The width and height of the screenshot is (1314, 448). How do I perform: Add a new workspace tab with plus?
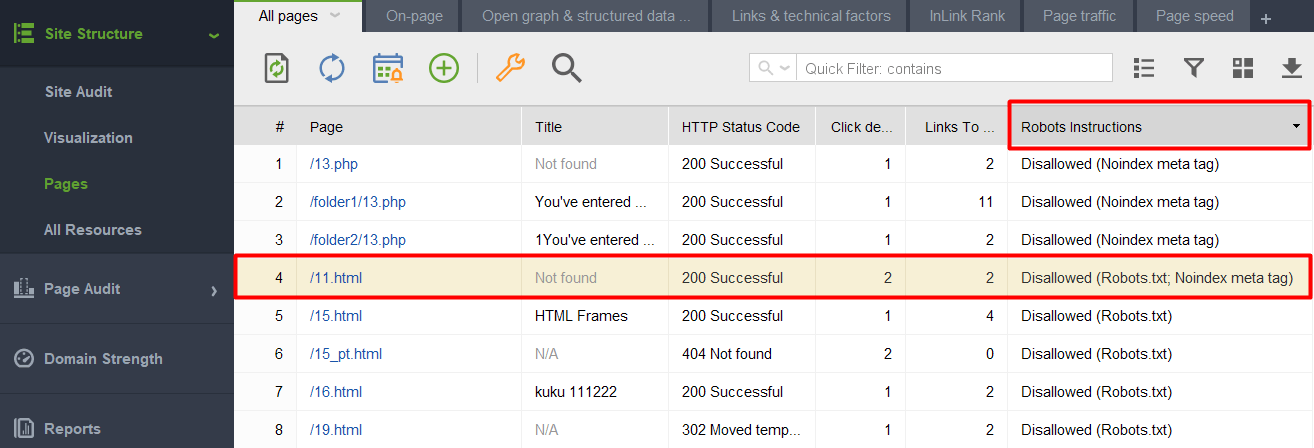click(1265, 19)
